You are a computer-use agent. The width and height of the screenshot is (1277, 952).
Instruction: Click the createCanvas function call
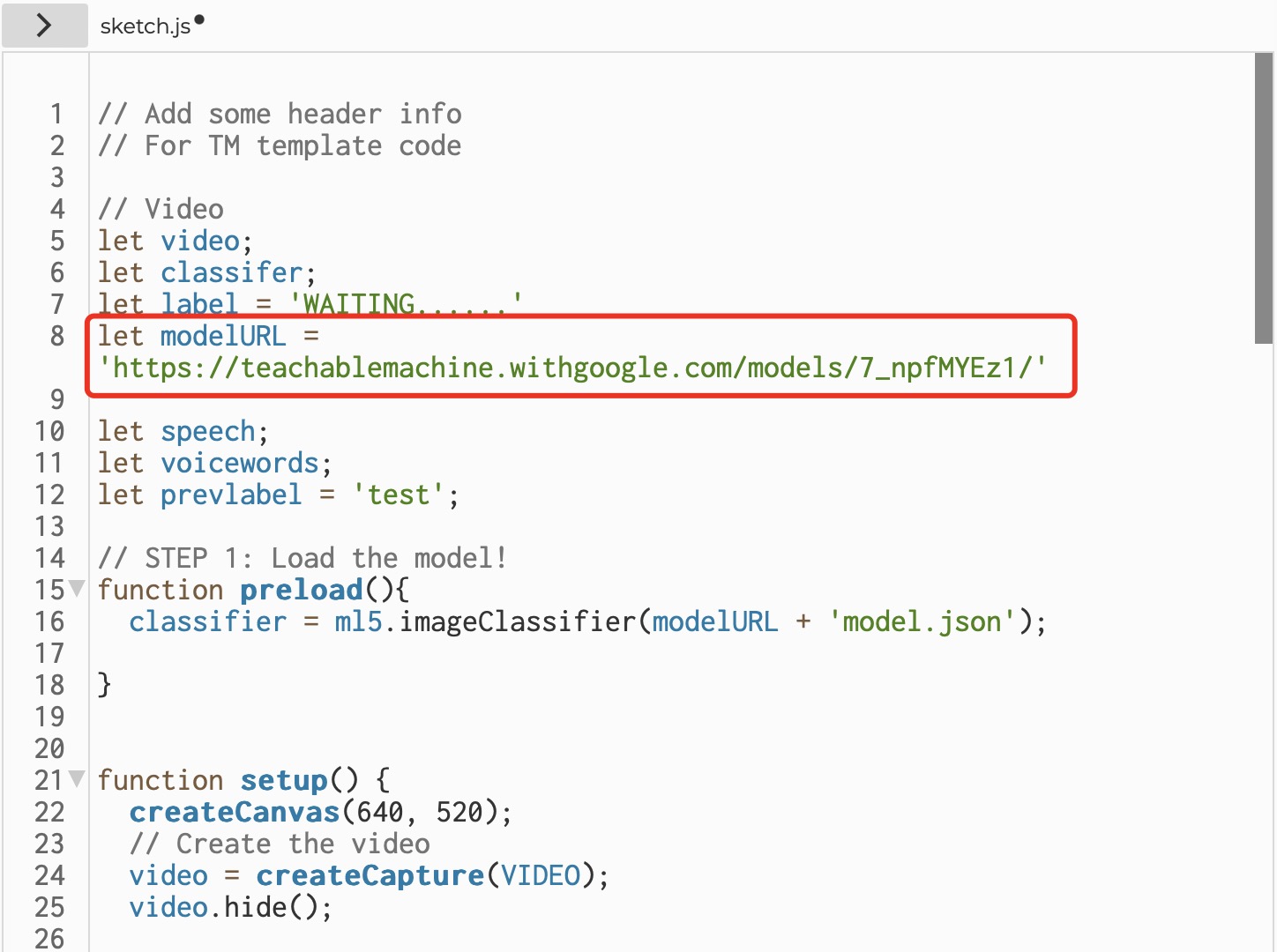tap(235, 812)
